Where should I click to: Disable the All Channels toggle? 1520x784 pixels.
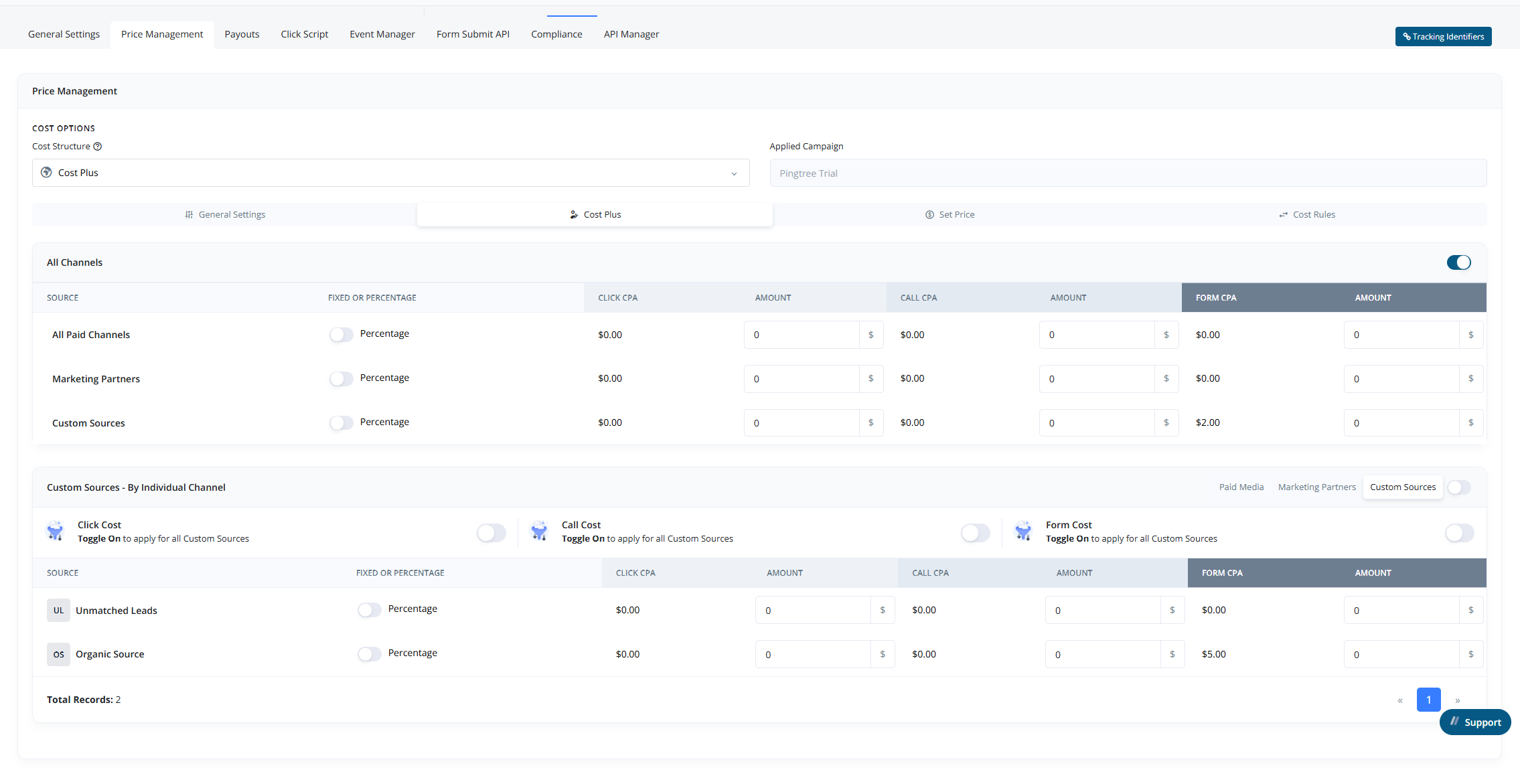point(1458,262)
